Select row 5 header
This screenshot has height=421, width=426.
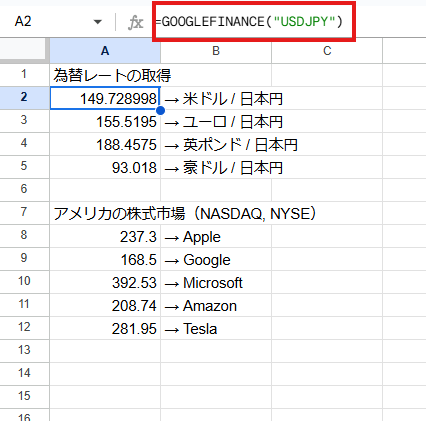pos(24,166)
